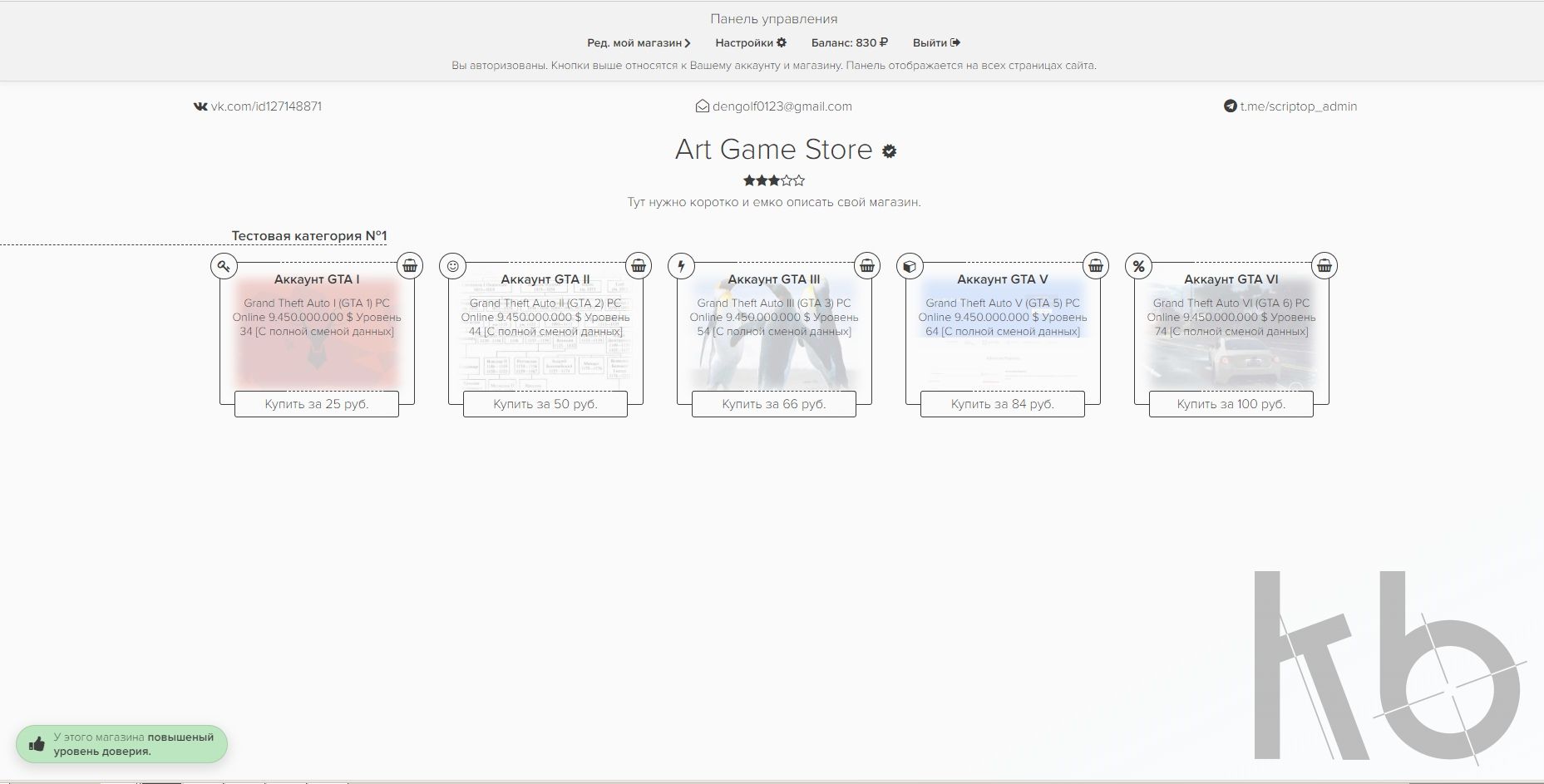Click the percent icon on Аккаунт GTA VI
This screenshot has width=1544, height=784.
tap(1138, 266)
